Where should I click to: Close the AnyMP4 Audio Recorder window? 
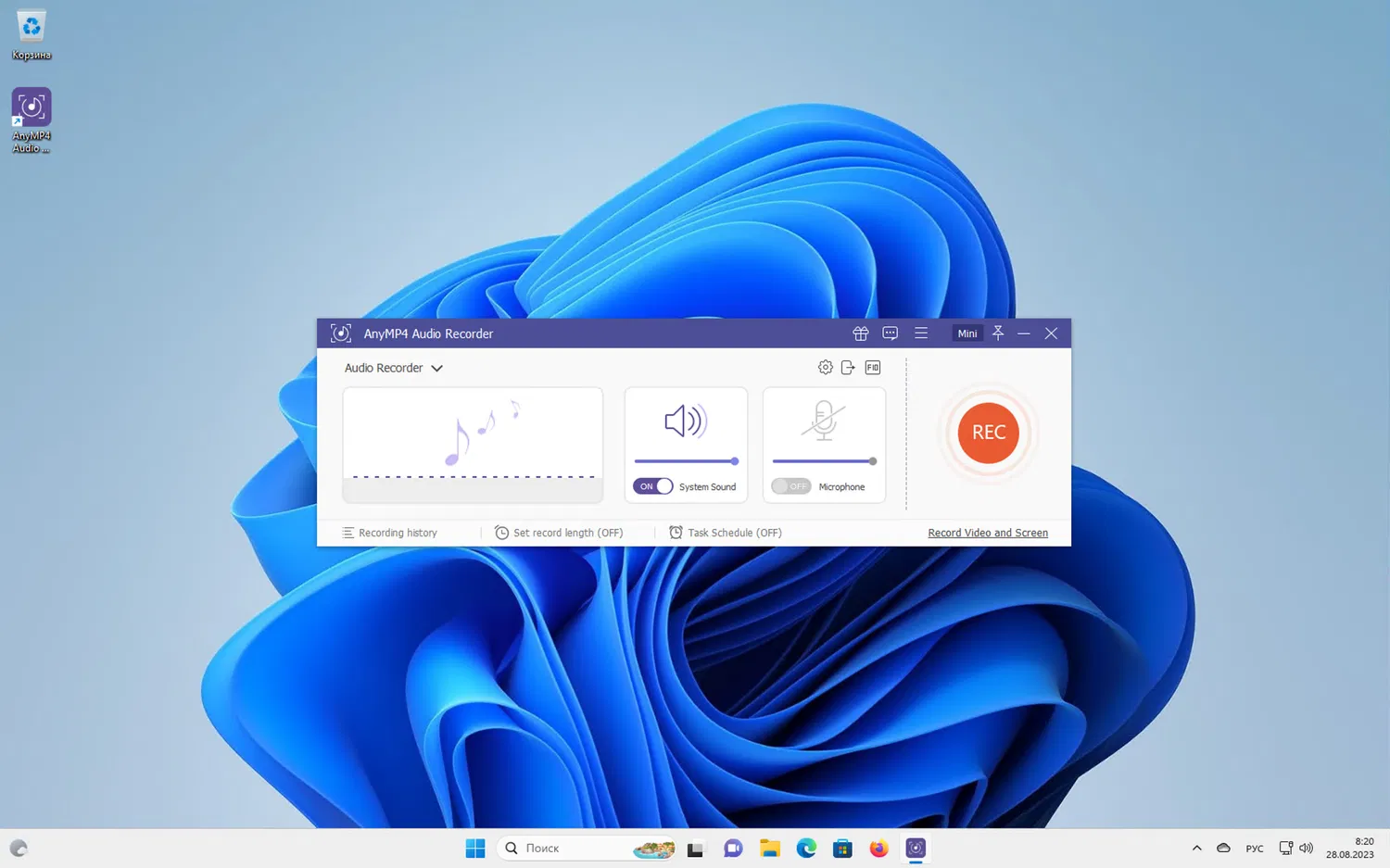point(1051,333)
